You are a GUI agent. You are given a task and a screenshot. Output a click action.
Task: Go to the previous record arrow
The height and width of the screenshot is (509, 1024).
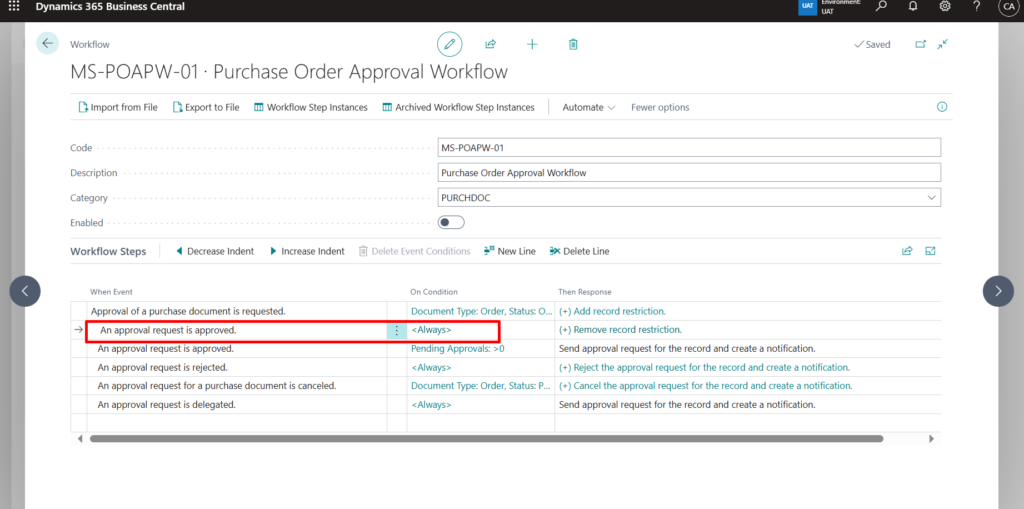pos(25,291)
